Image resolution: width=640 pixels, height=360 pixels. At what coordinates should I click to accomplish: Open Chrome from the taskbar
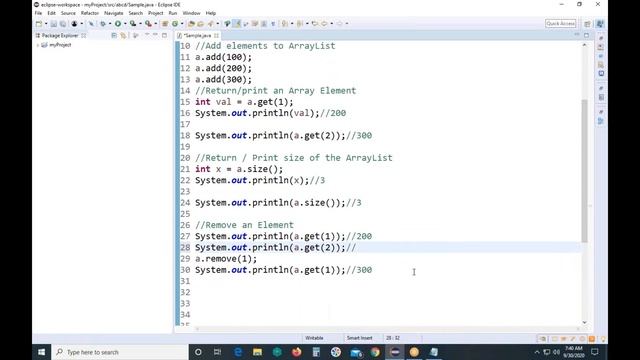[x=375, y=352]
